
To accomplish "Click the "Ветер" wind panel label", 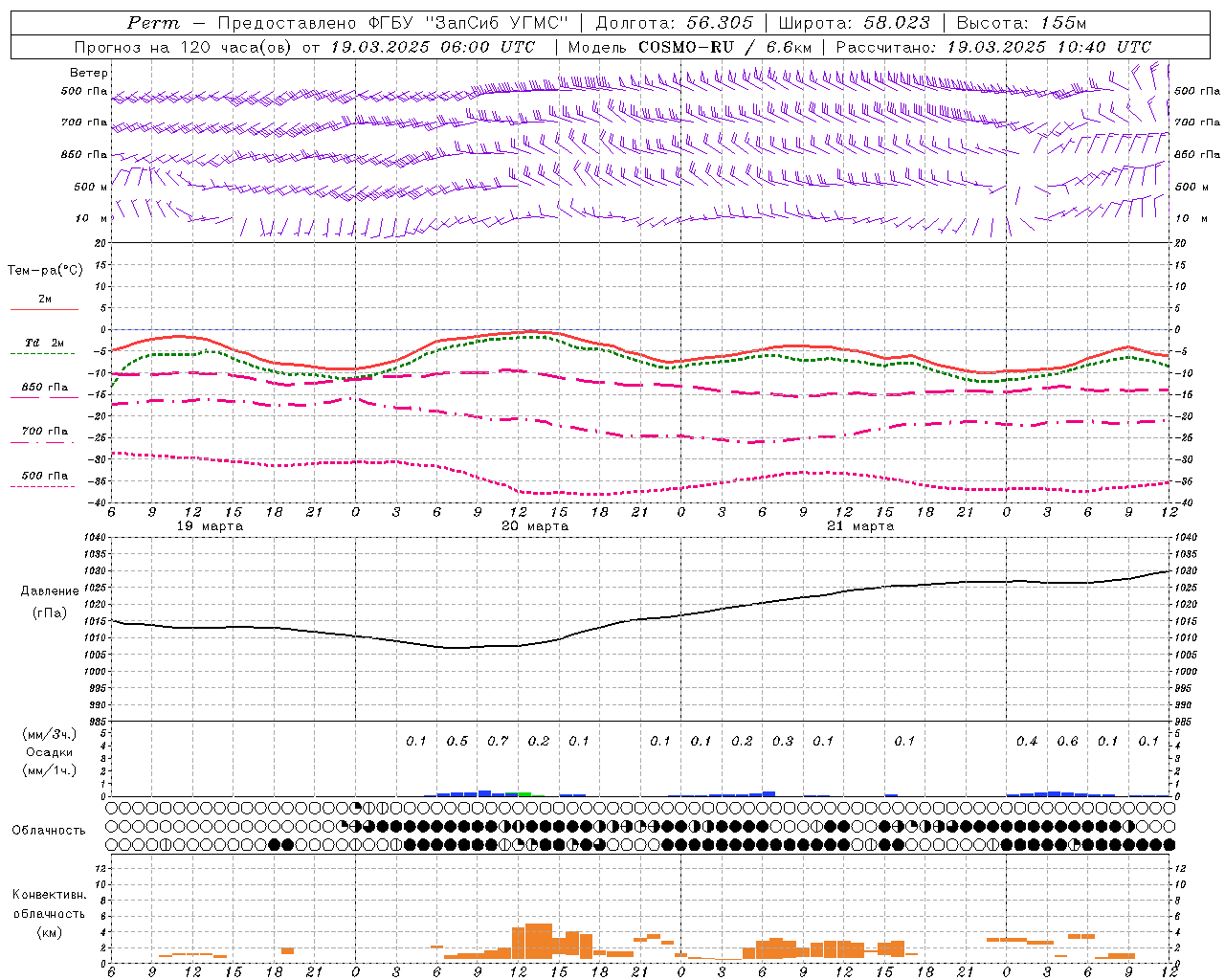I will point(89,73).
